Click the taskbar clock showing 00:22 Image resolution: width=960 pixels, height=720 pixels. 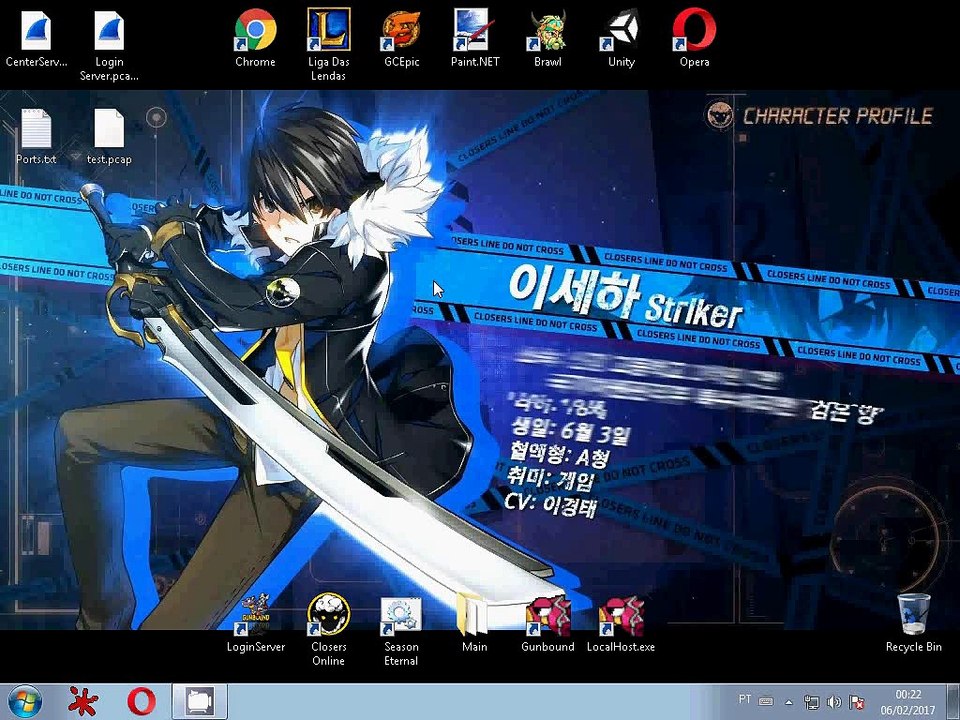pos(909,702)
